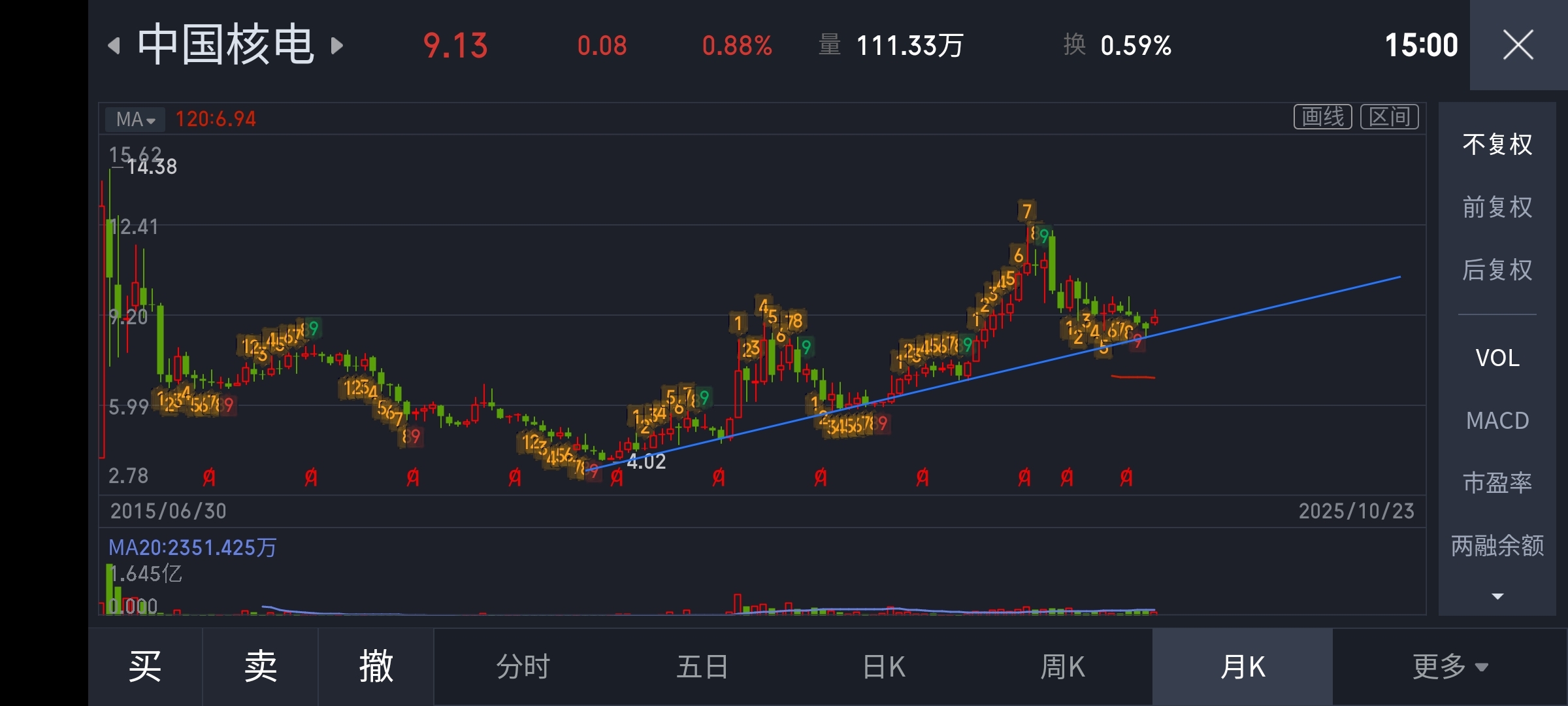The height and width of the screenshot is (706, 1568).
Task: Show 两融余额 indicator
Action: (1497, 545)
